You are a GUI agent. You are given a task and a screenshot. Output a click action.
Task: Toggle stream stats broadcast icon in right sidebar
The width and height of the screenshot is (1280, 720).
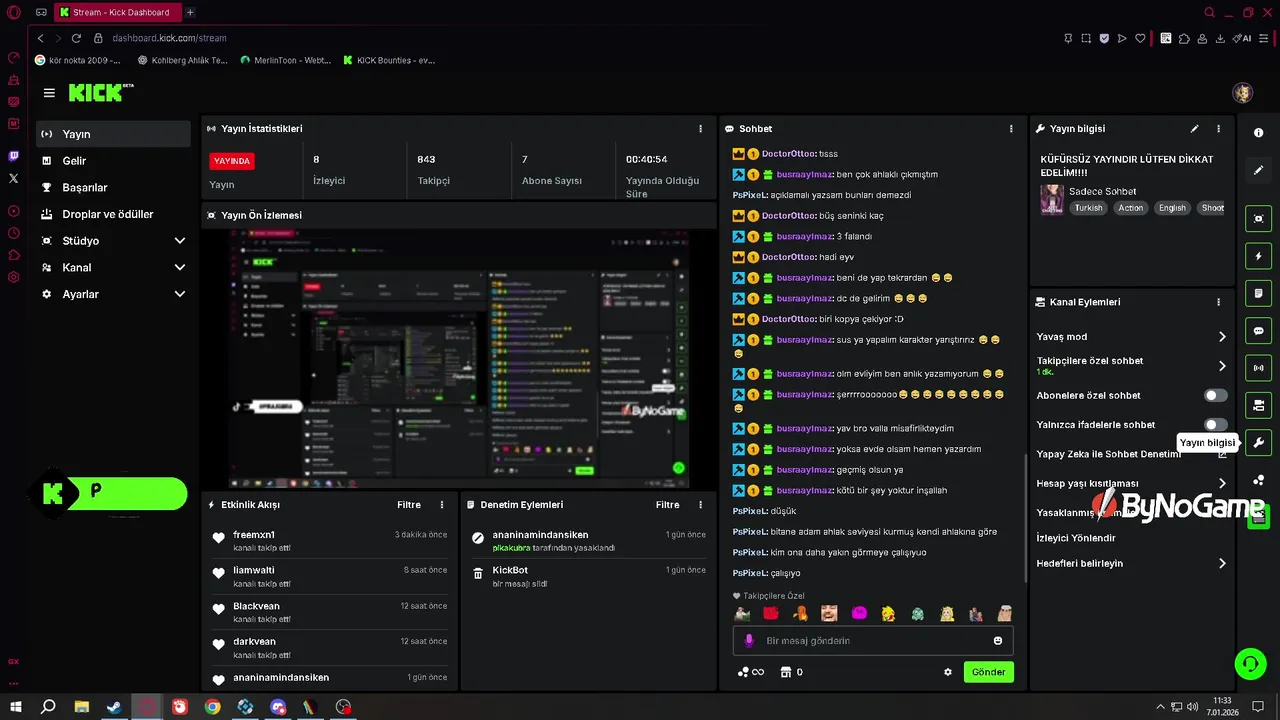coord(1258,368)
